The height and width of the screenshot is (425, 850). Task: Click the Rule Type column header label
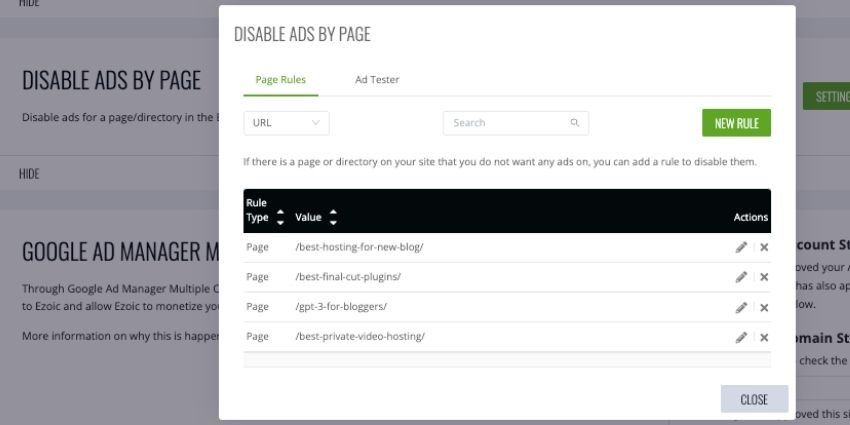257,210
